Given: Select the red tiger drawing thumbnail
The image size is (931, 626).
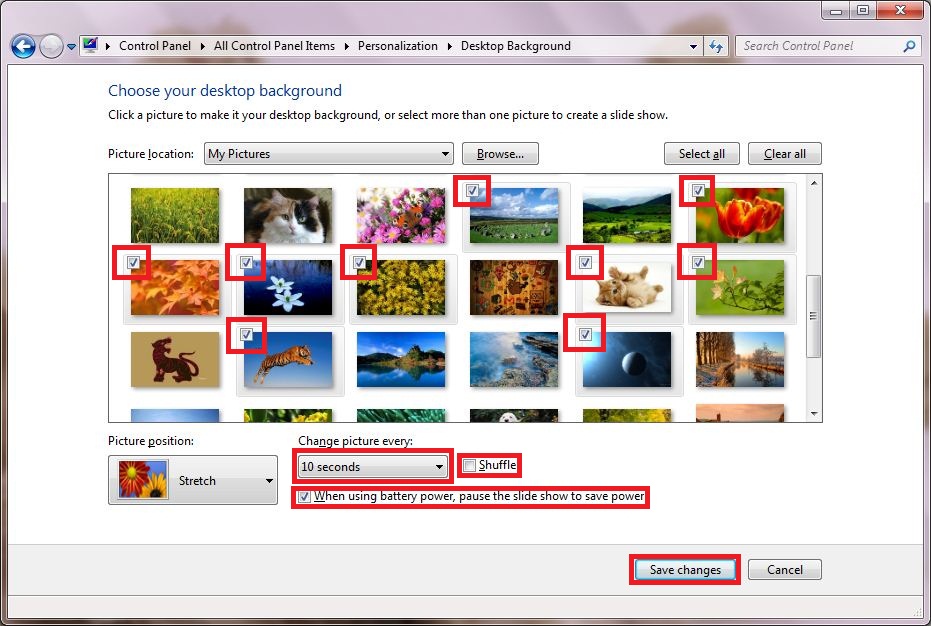Looking at the screenshot, I should coord(175,359).
